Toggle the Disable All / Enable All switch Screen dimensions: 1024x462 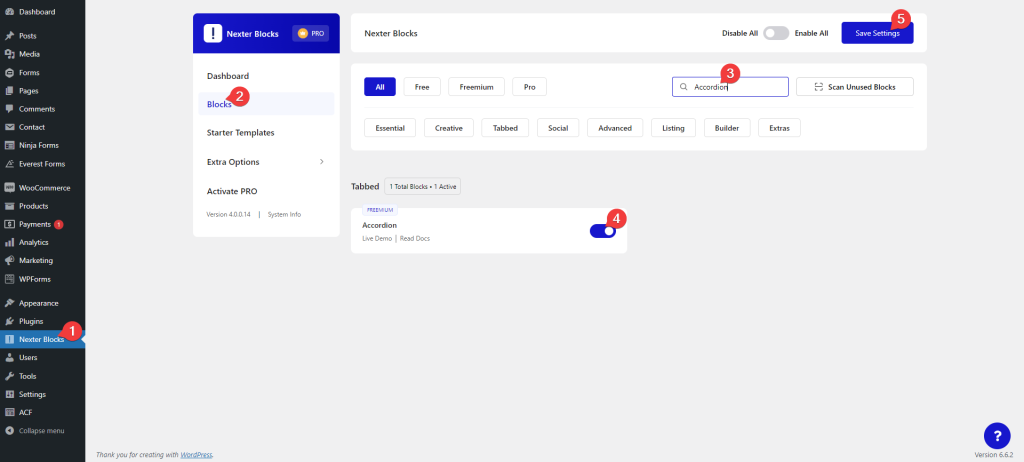pos(776,33)
